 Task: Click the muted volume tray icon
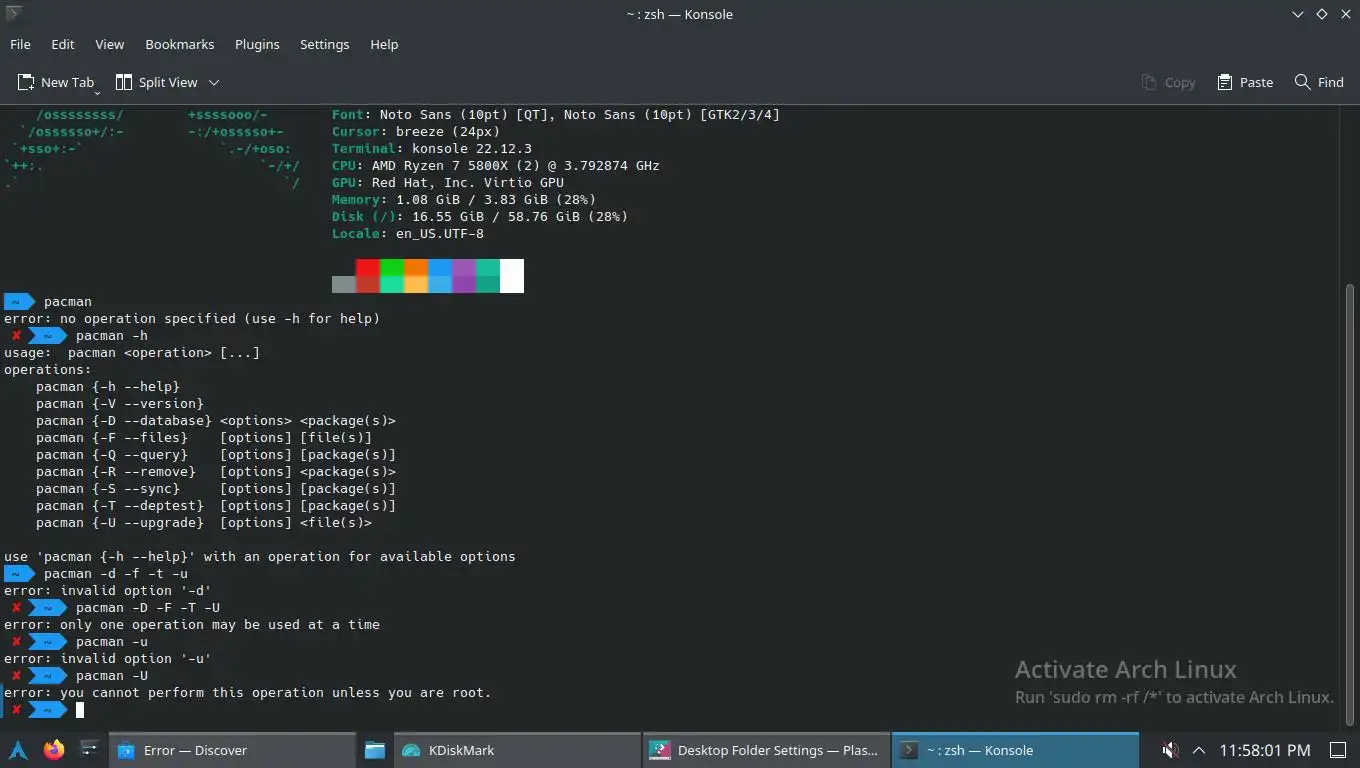pyautogui.click(x=1169, y=750)
